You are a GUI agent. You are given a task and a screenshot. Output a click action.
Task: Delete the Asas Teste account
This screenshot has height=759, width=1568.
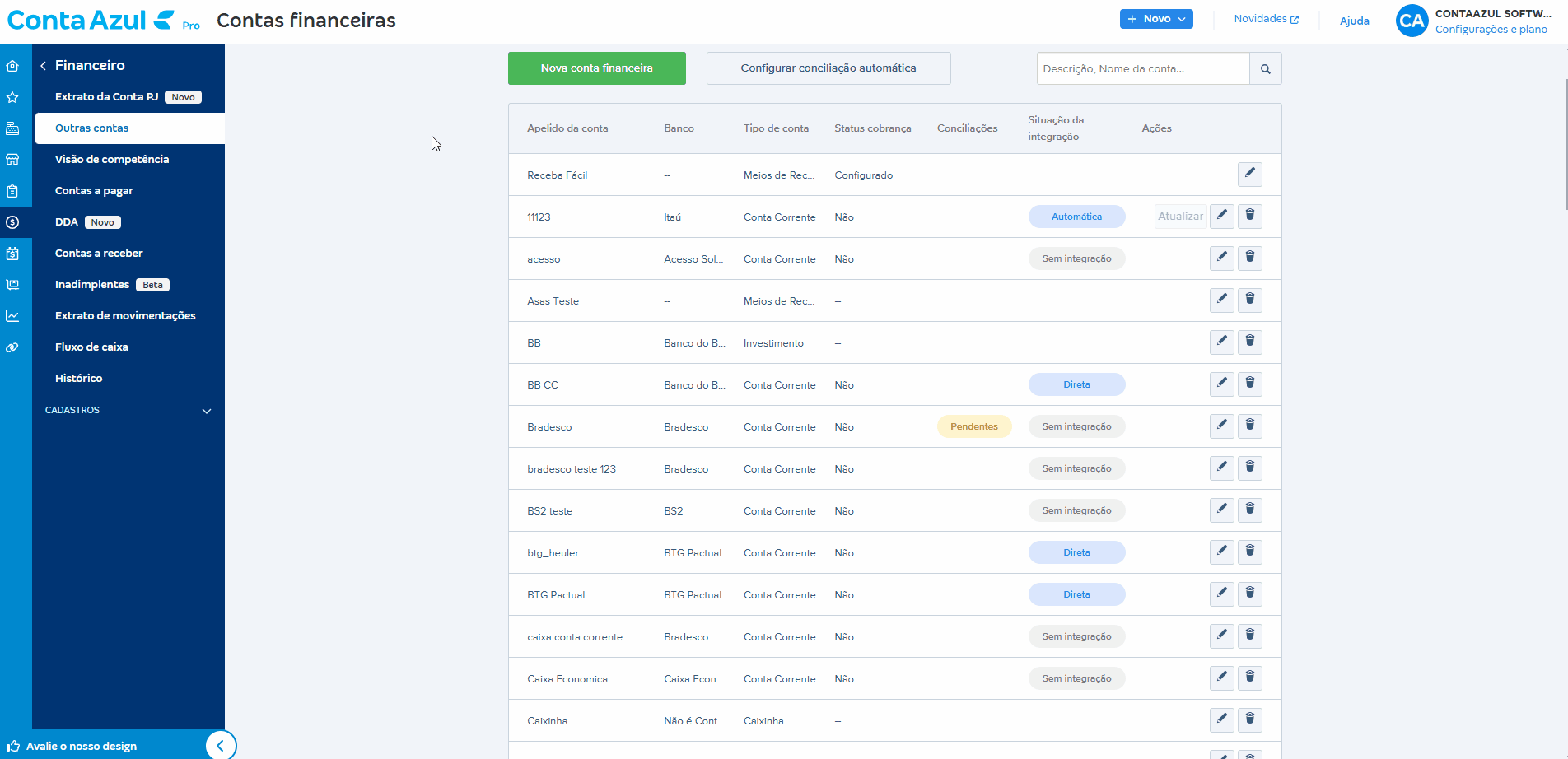(x=1250, y=300)
